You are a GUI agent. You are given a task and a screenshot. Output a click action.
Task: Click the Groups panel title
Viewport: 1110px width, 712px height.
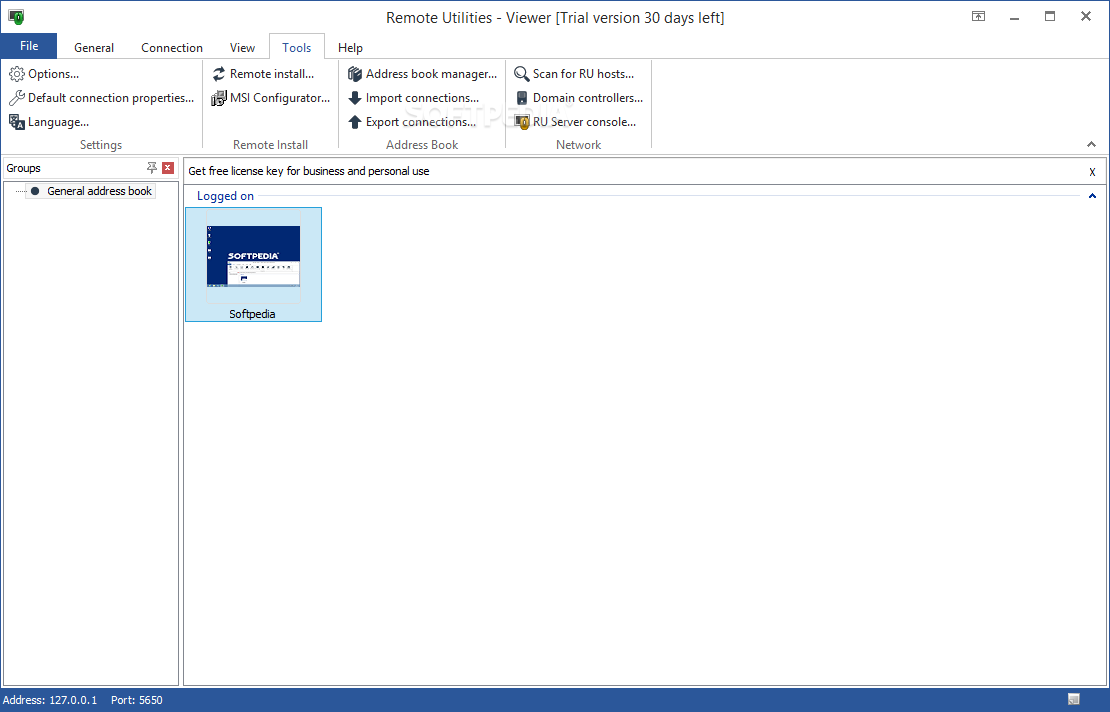pyautogui.click(x=23, y=168)
